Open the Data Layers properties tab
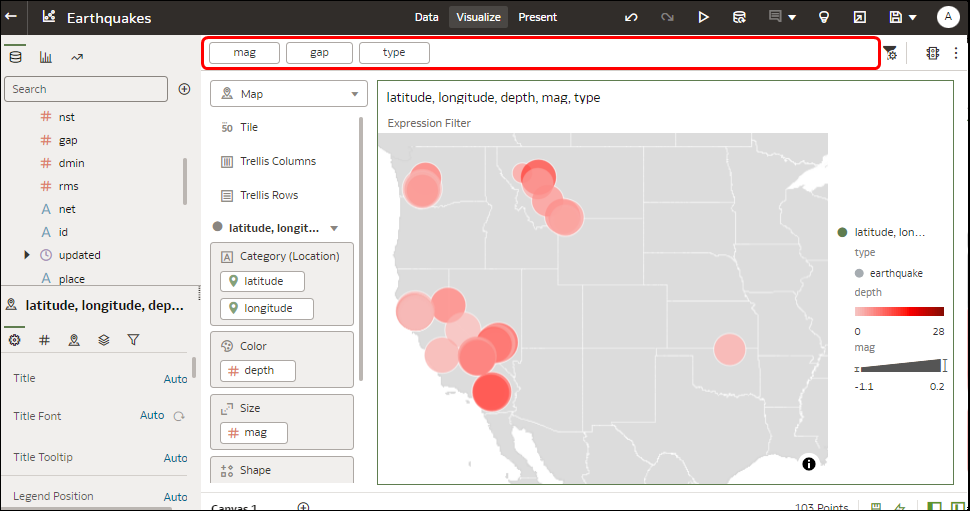This screenshot has height=511, width=970. coord(103,340)
